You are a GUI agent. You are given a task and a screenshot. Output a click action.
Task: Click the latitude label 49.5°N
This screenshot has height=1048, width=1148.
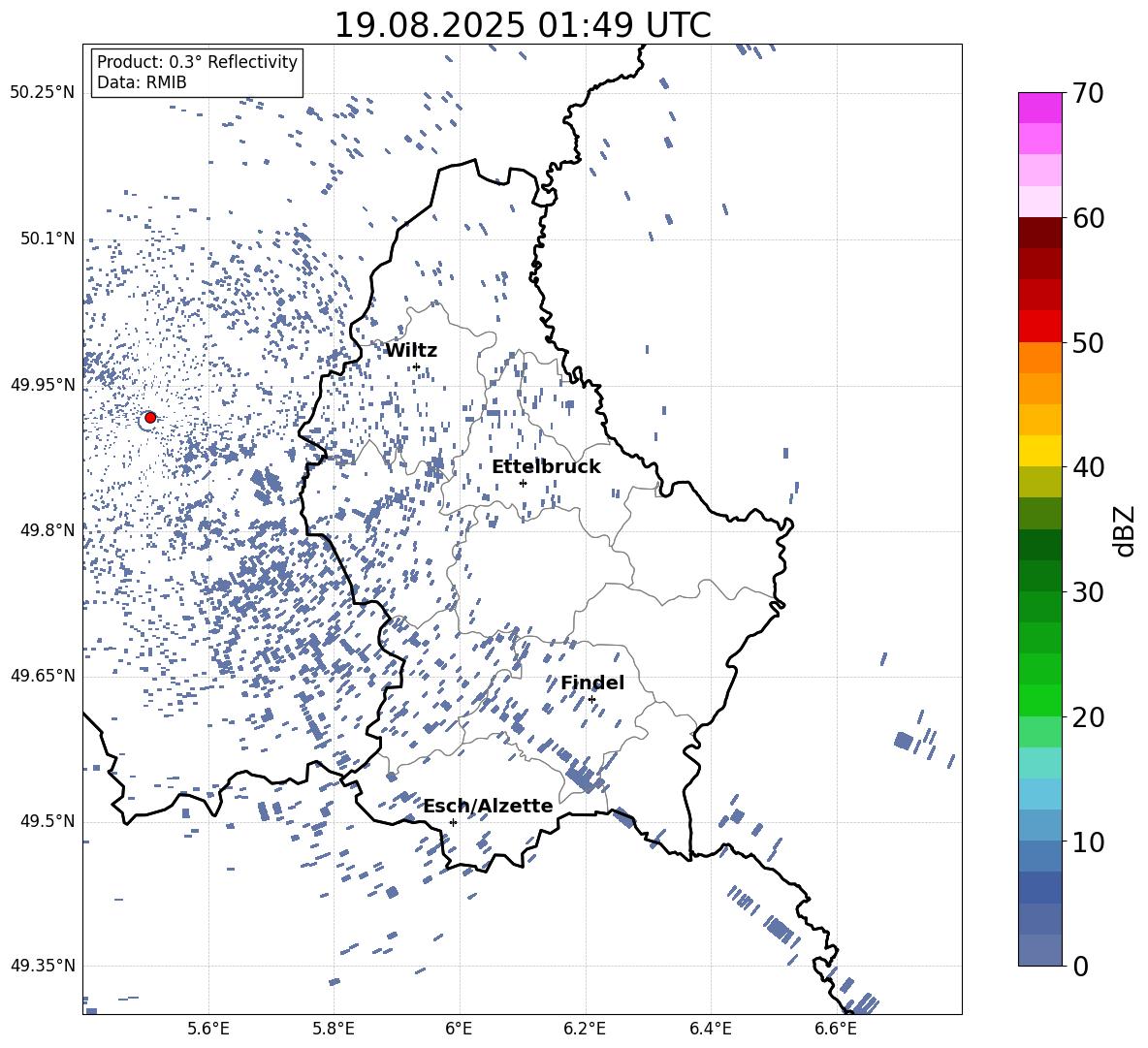click(x=48, y=821)
